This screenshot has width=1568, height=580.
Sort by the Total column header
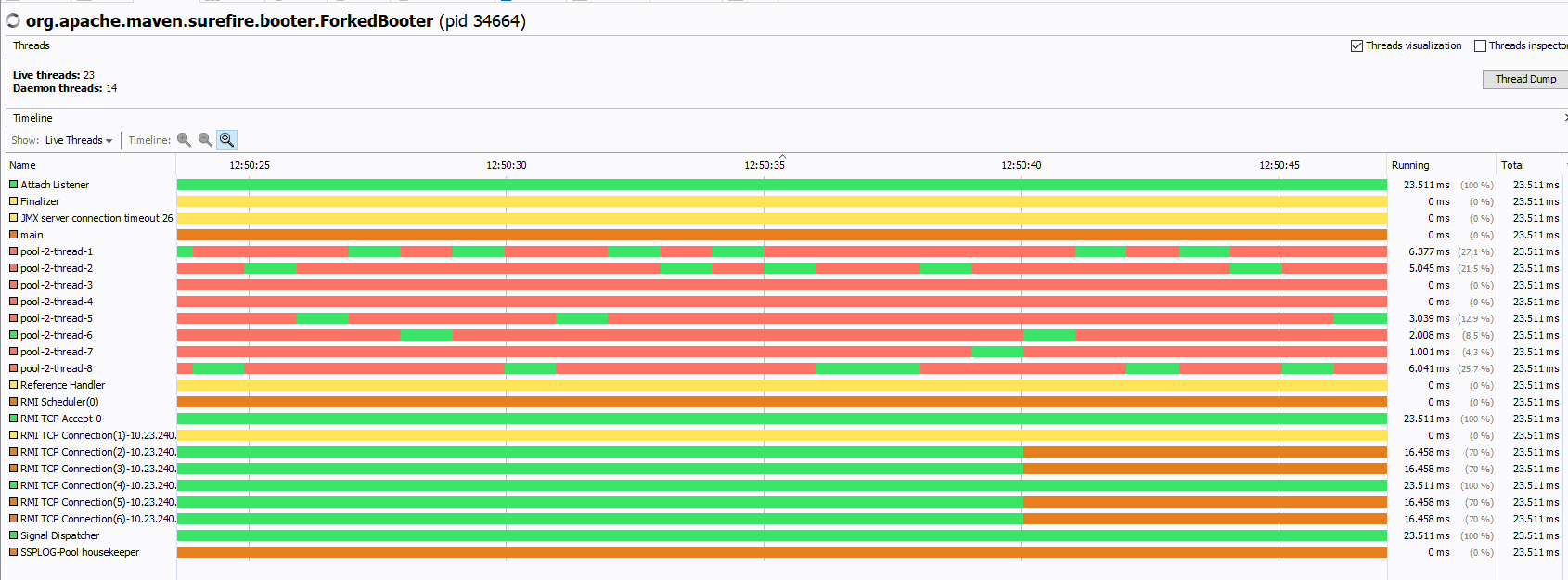click(1512, 165)
